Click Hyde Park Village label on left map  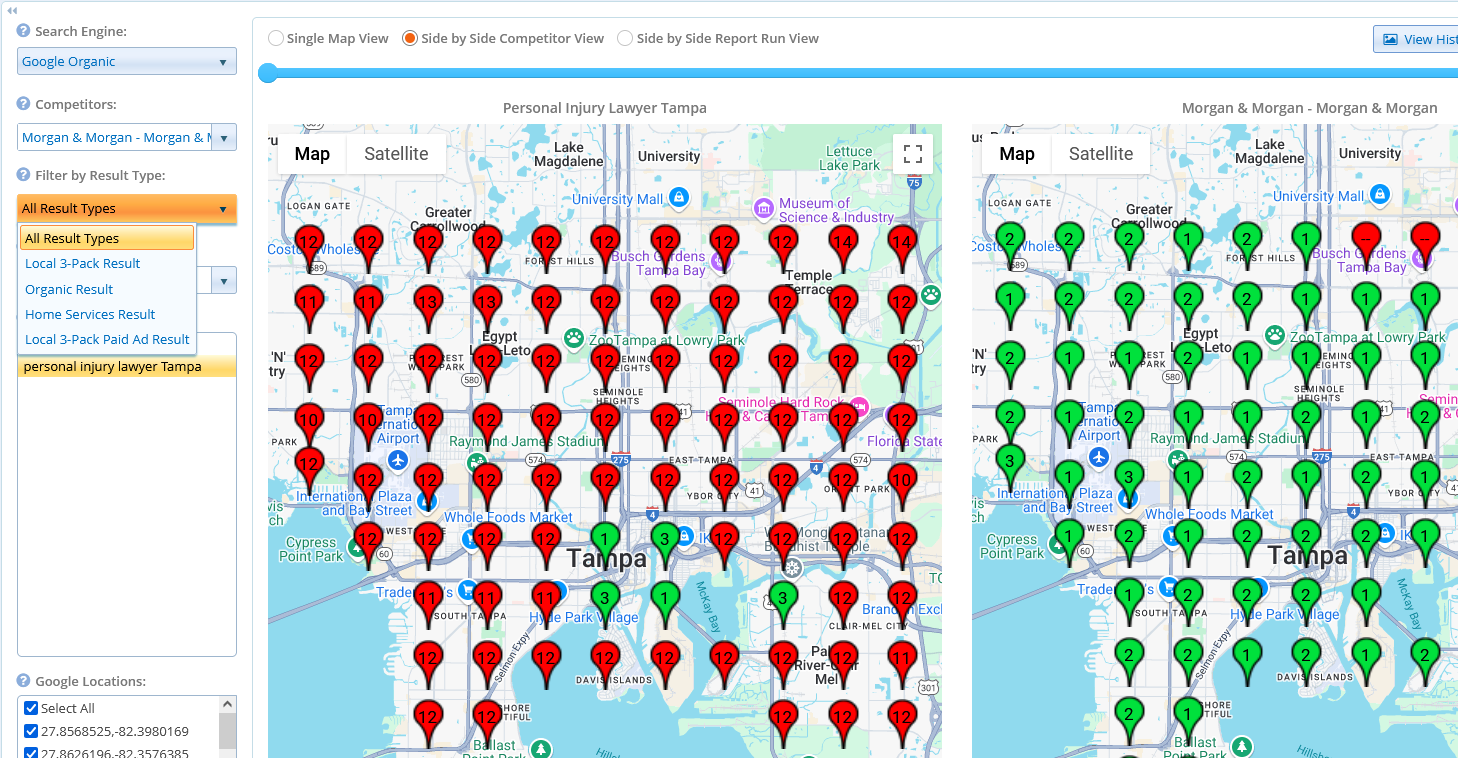584,617
